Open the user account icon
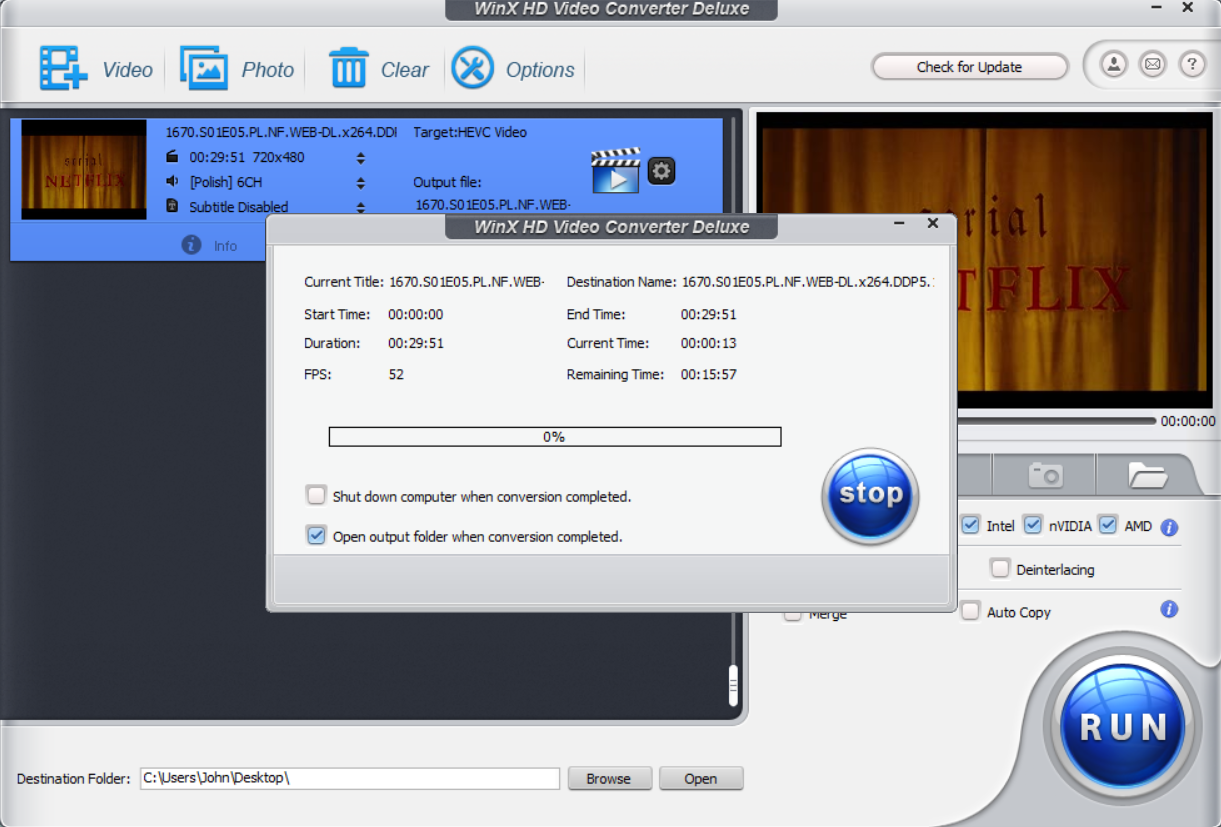The height and width of the screenshot is (827, 1221). pyautogui.click(x=1113, y=65)
